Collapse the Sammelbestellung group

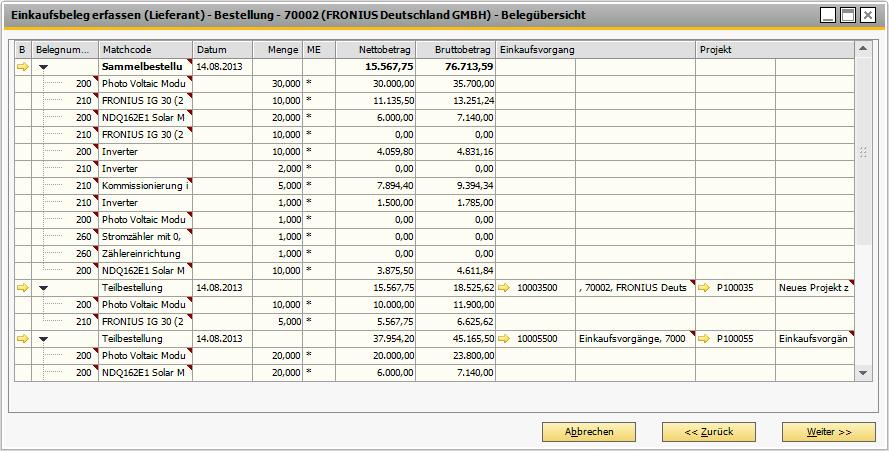[x=44, y=67]
